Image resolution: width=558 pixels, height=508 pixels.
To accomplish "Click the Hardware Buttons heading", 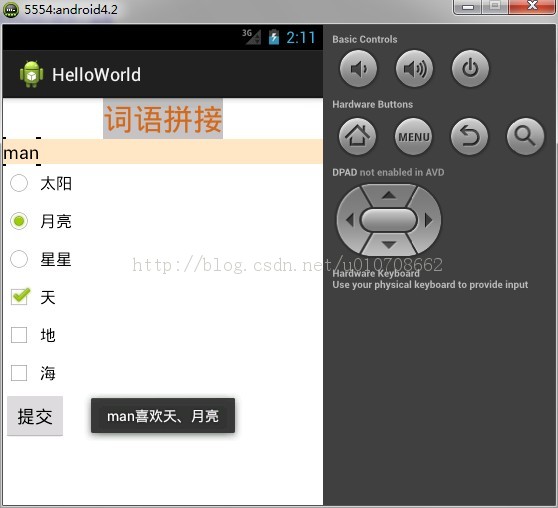I will (x=373, y=104).
